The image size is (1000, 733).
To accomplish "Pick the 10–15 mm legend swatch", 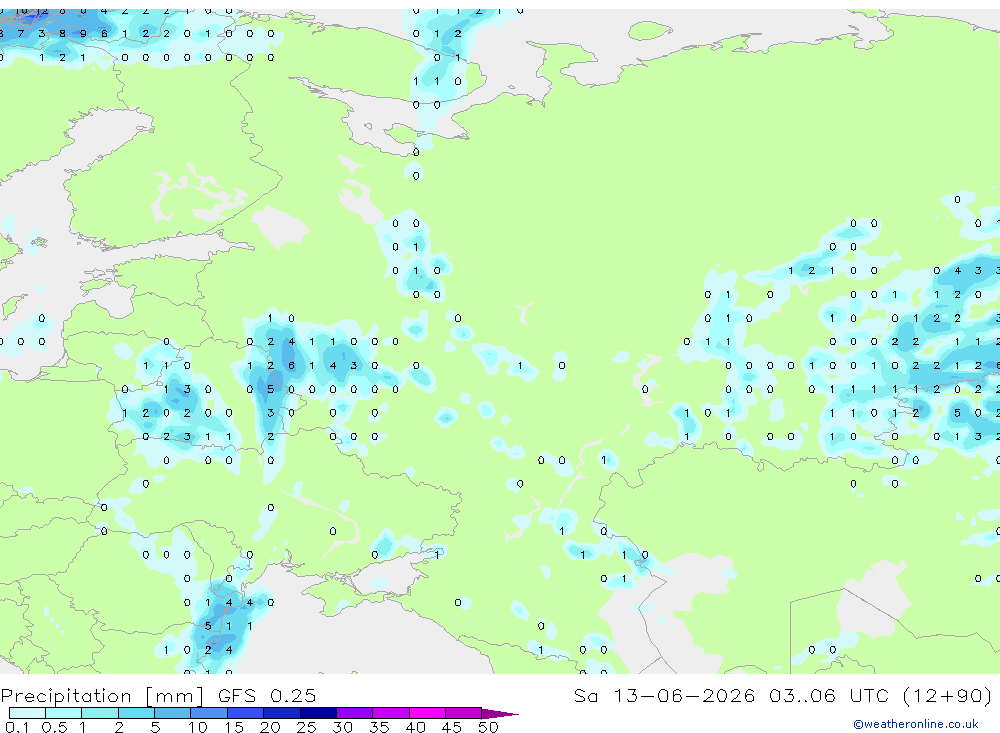I will point(209,713).
